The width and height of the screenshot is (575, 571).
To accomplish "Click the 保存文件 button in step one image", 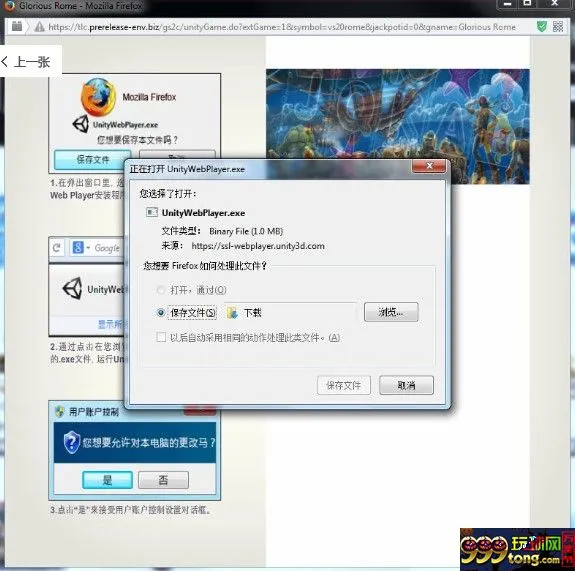I will click(92, 160).
